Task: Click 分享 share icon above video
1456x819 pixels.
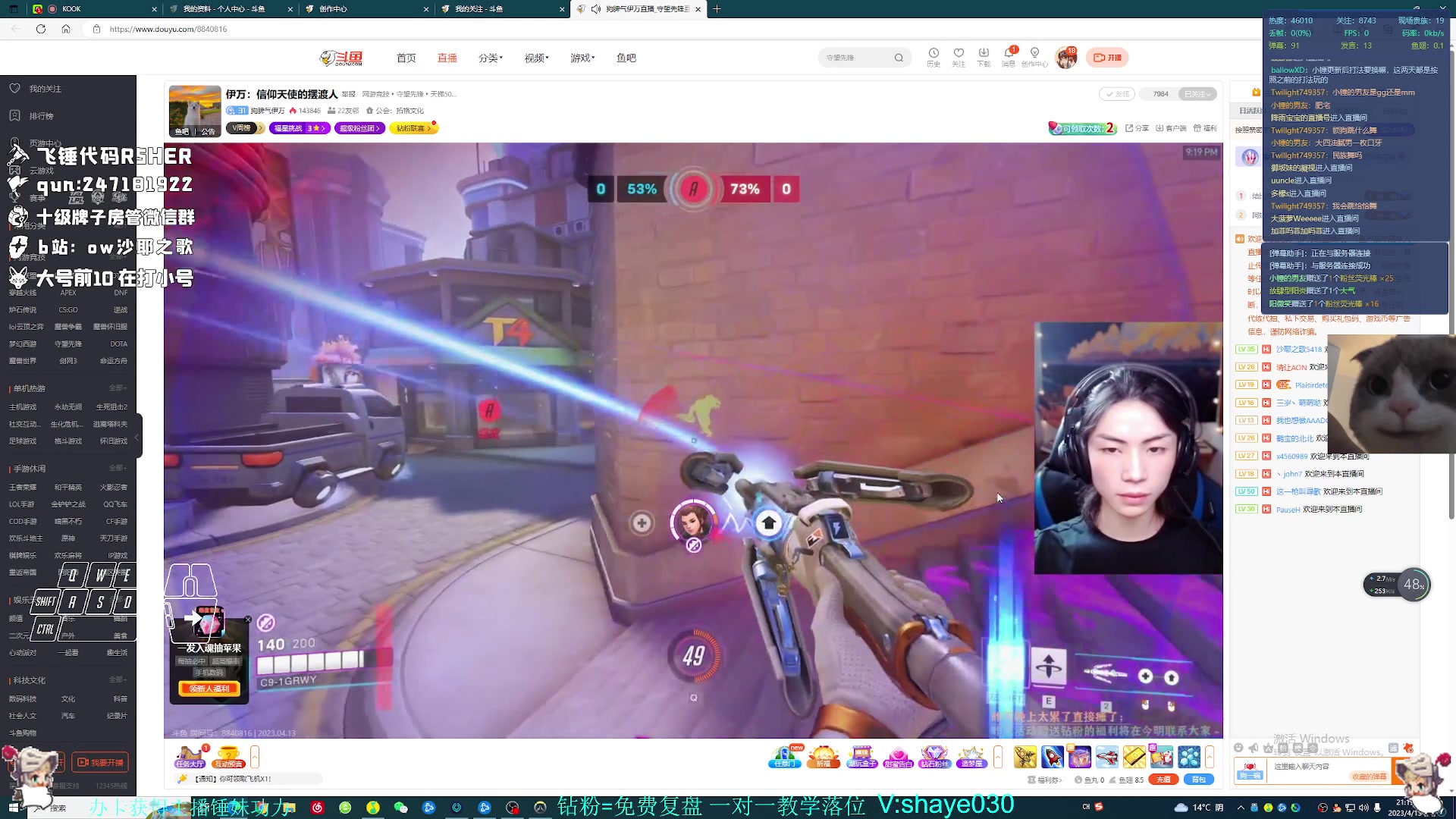Action: tap(1137, 128)
